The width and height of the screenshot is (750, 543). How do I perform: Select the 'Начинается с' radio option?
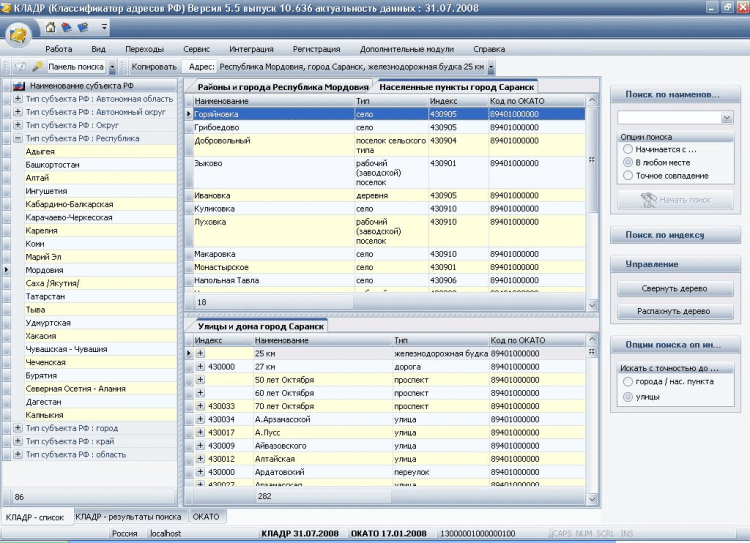(x=627, y=148)
